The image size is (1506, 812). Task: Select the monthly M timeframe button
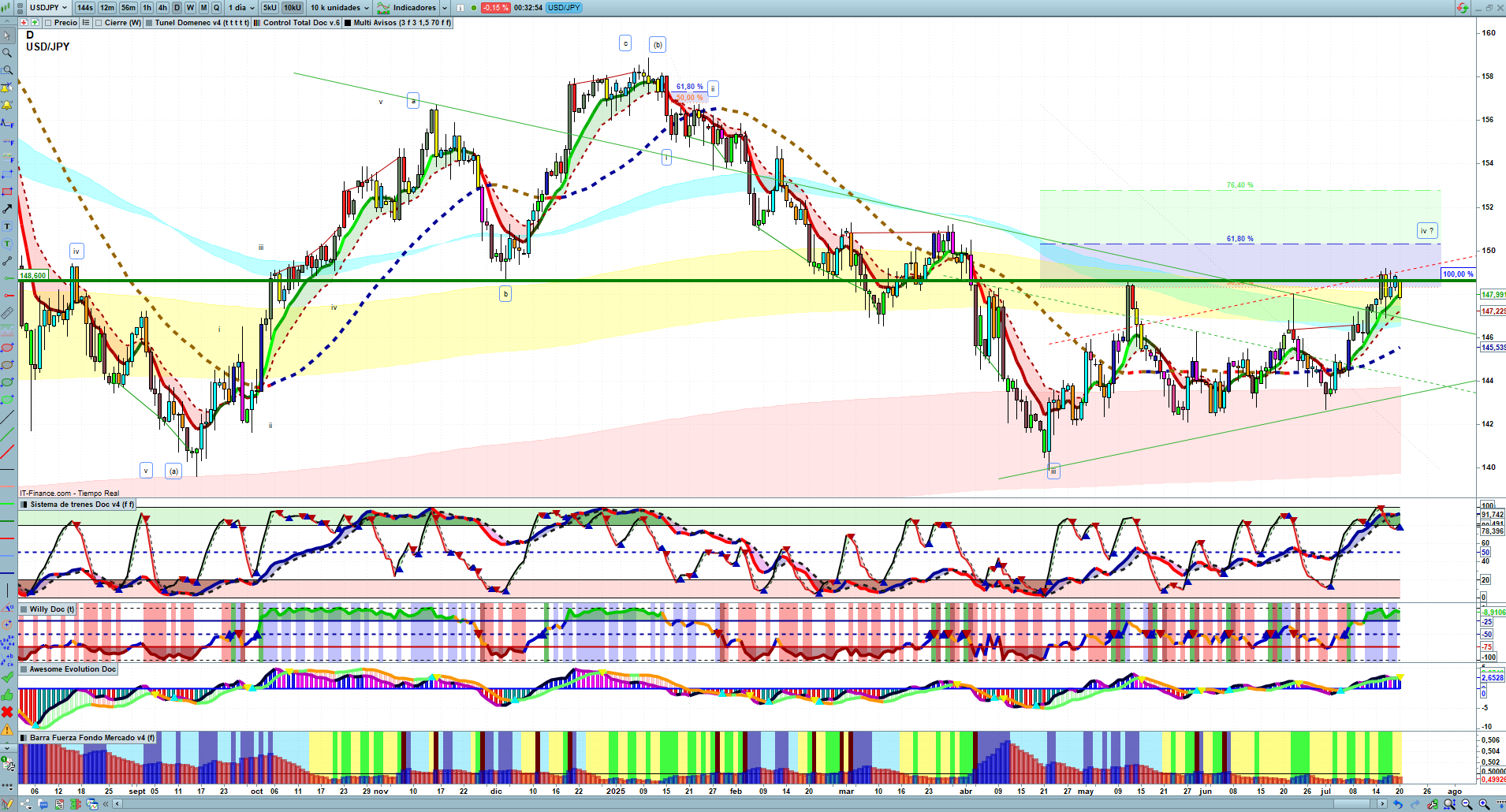[203, 8]
